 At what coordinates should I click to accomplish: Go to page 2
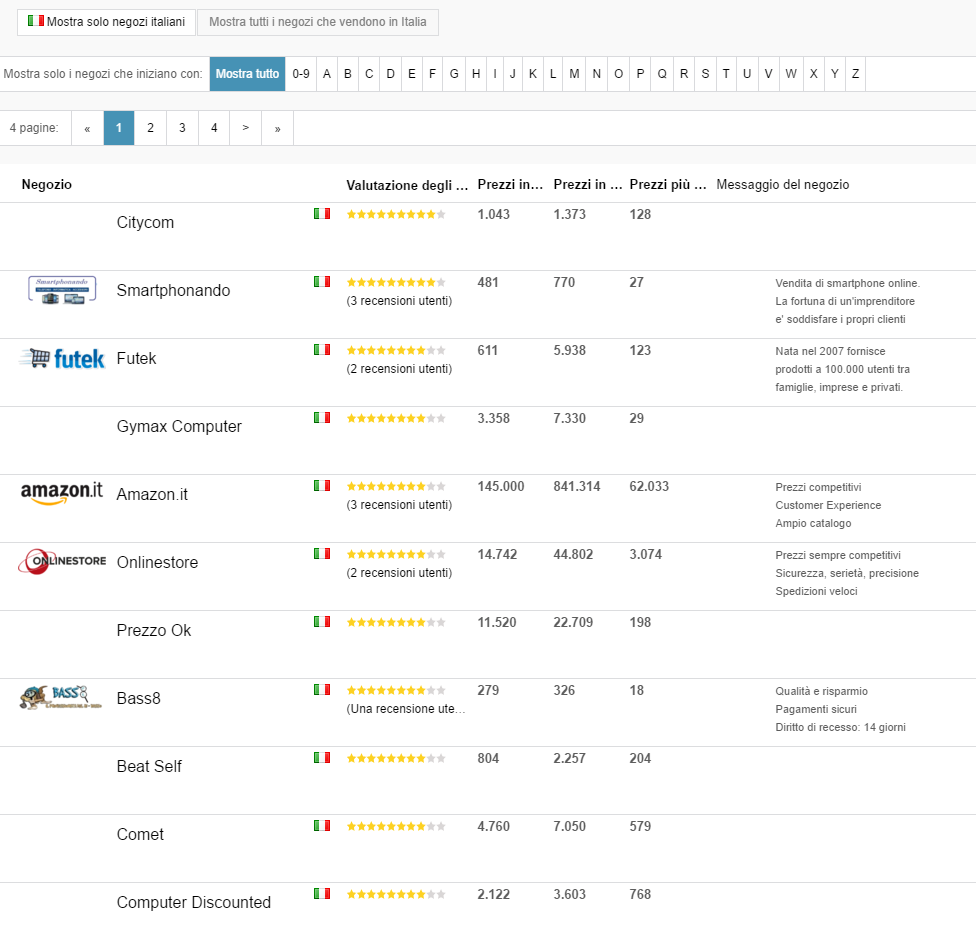(x=151, y=128)
